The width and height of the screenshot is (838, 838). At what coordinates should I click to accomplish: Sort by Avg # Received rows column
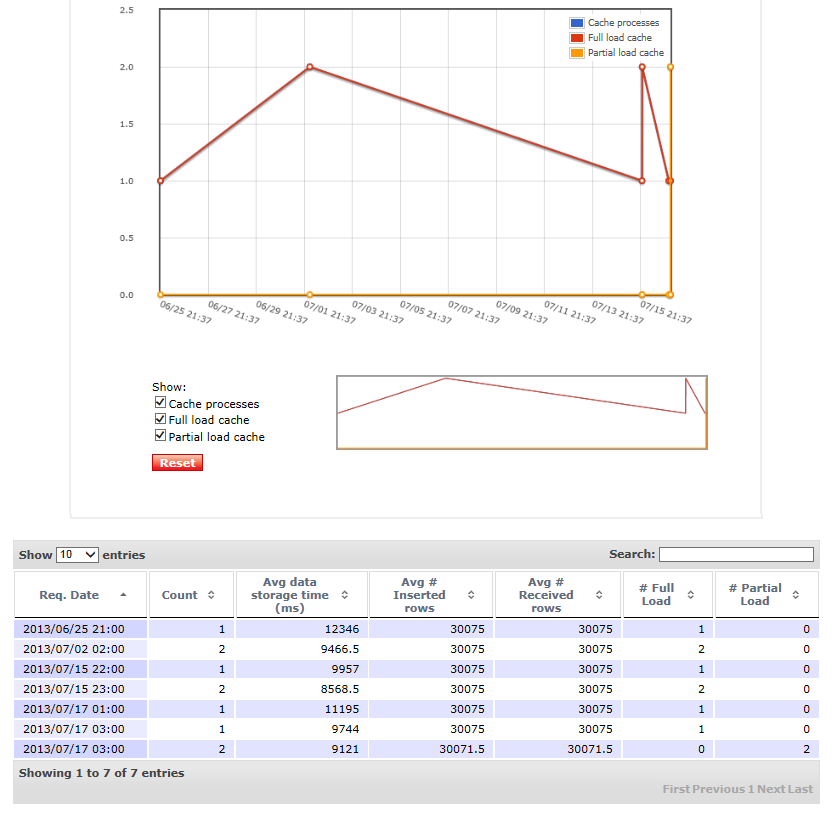pyautogui.click(x=558, y=595)
